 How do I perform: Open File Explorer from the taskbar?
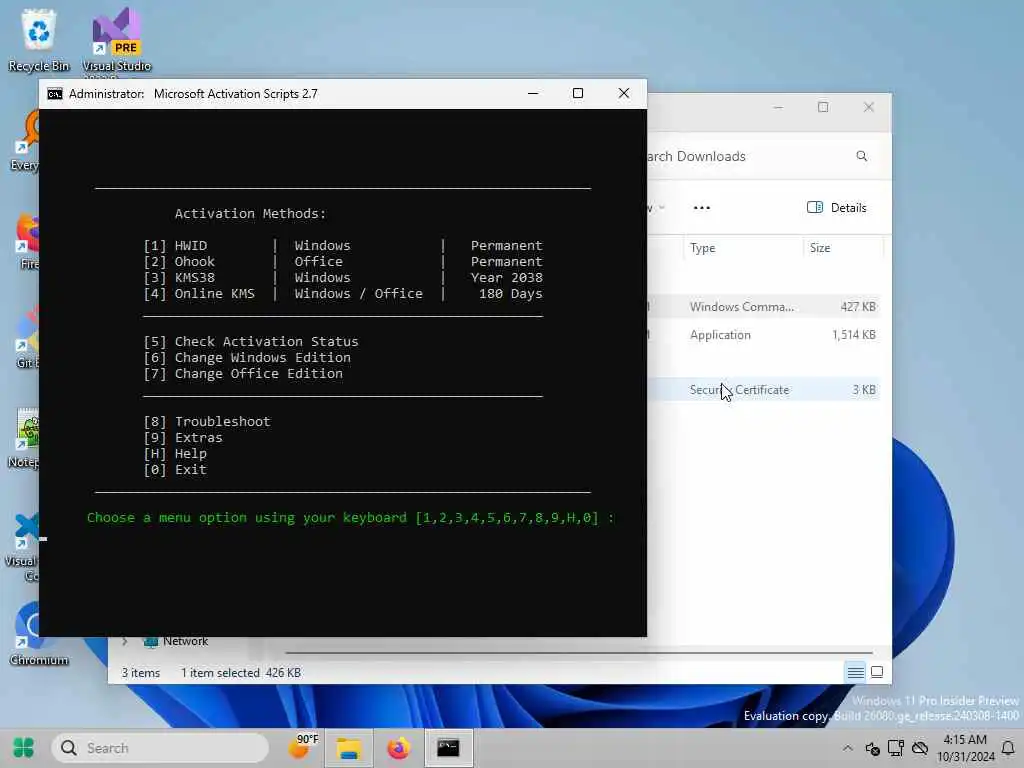pos(349,748)
